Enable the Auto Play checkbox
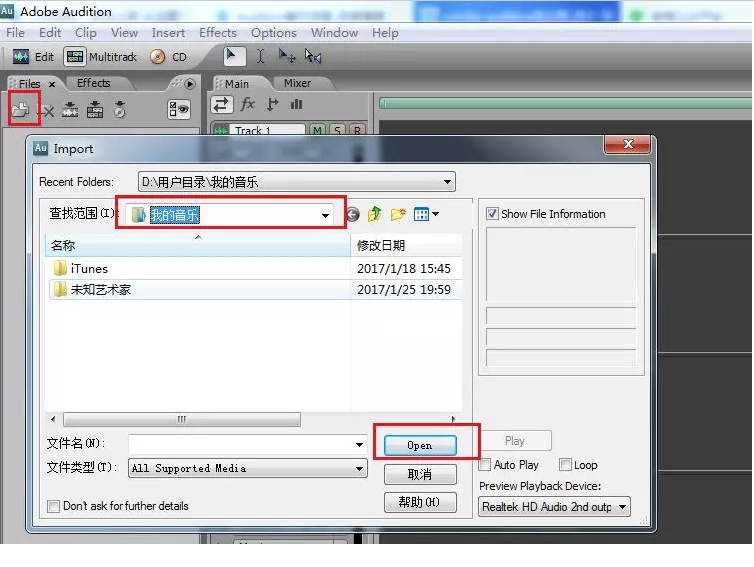This screenshot has width=754, height=567. [x=485, y=465]
